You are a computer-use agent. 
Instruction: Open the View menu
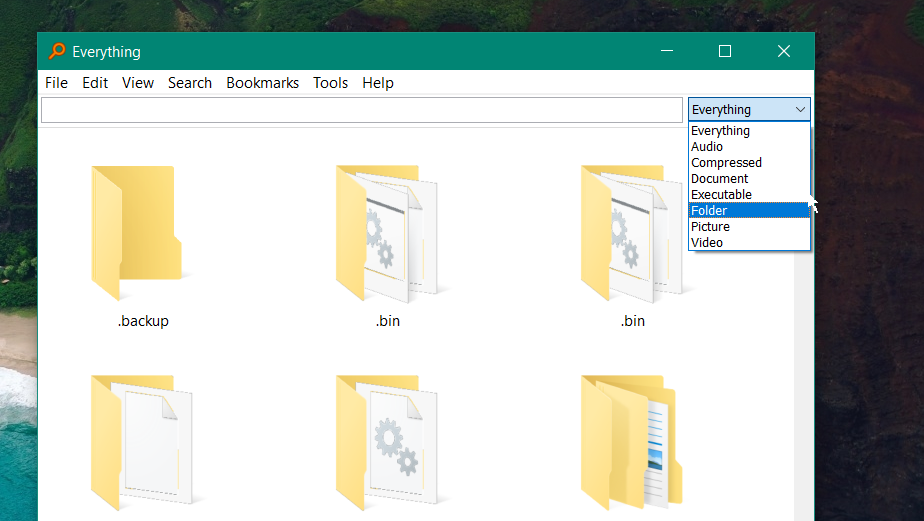138,83
